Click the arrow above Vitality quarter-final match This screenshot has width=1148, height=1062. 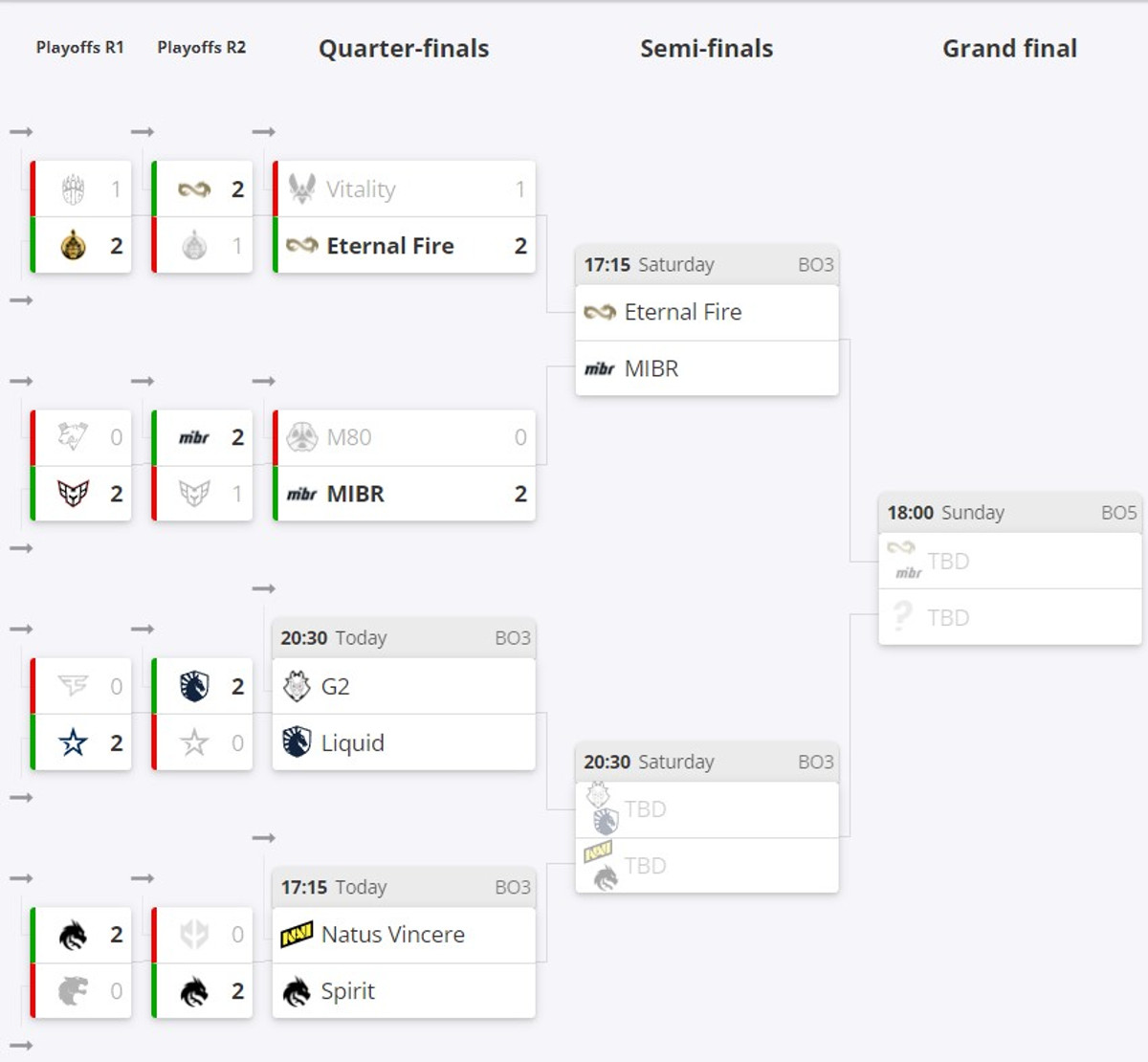pyautogui.click(x=264, y=132)
